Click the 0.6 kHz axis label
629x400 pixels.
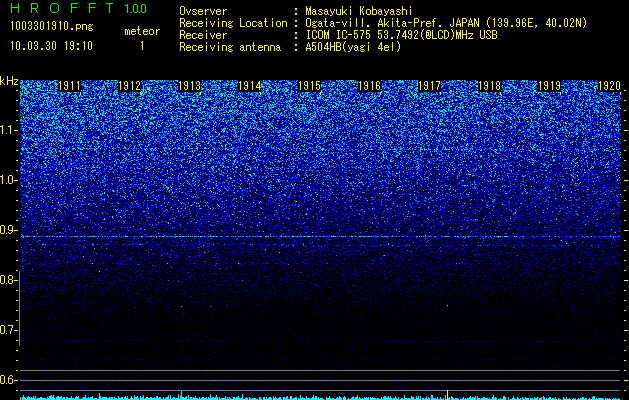[x=9, y=380]
